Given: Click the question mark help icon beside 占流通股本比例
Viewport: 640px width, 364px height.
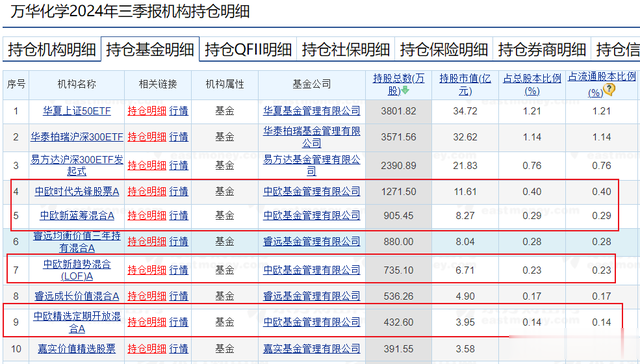Looking at the screenshot, I should coord(609,89).
